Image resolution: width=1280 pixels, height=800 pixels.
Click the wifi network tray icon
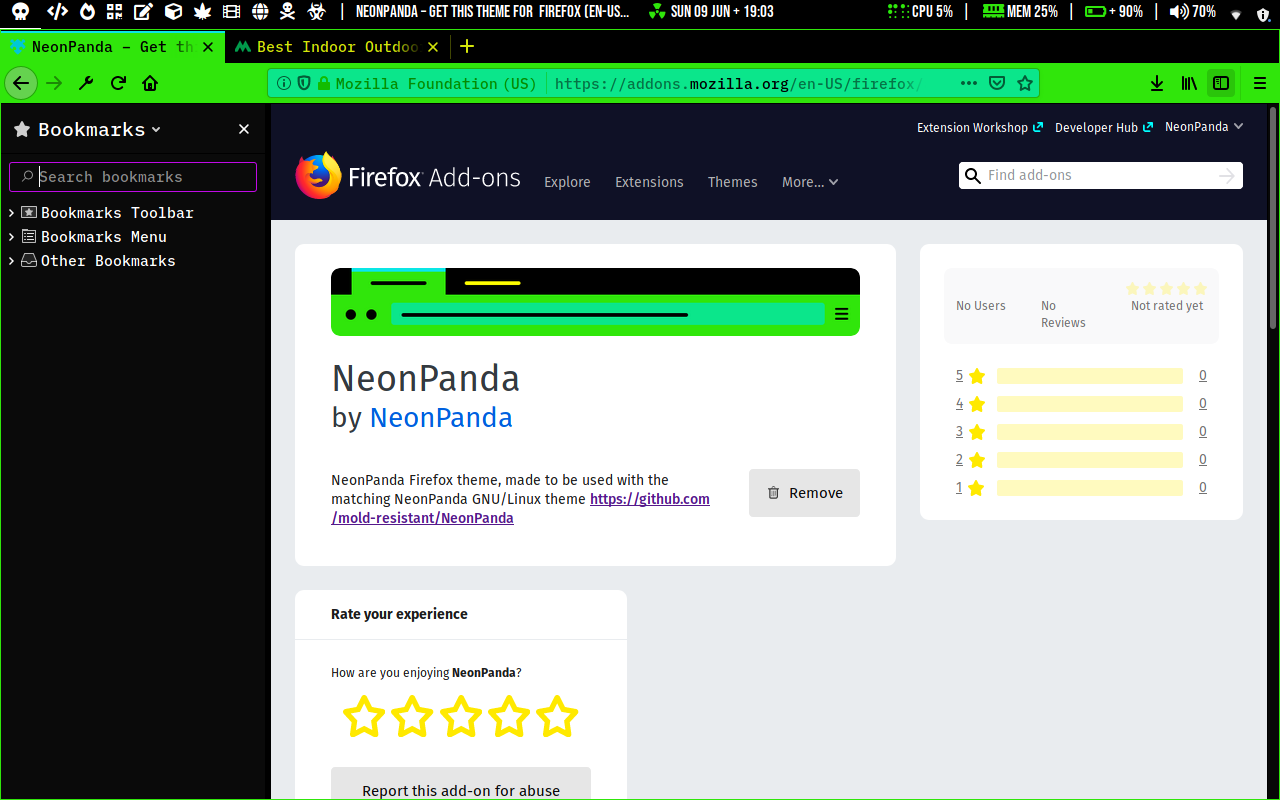click(x=1237, y=14)
